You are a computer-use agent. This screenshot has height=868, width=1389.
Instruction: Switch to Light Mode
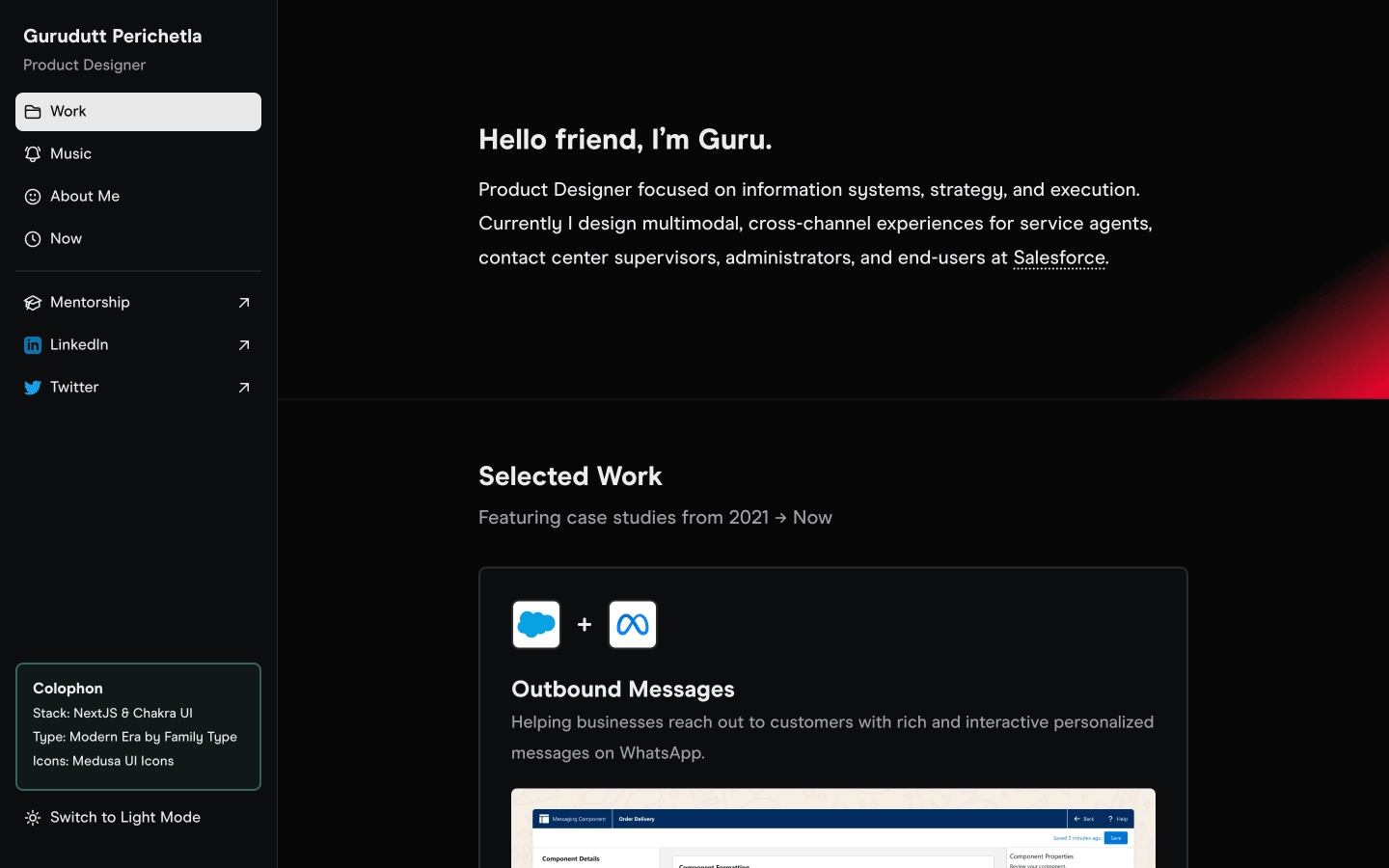tap(125, 818)
